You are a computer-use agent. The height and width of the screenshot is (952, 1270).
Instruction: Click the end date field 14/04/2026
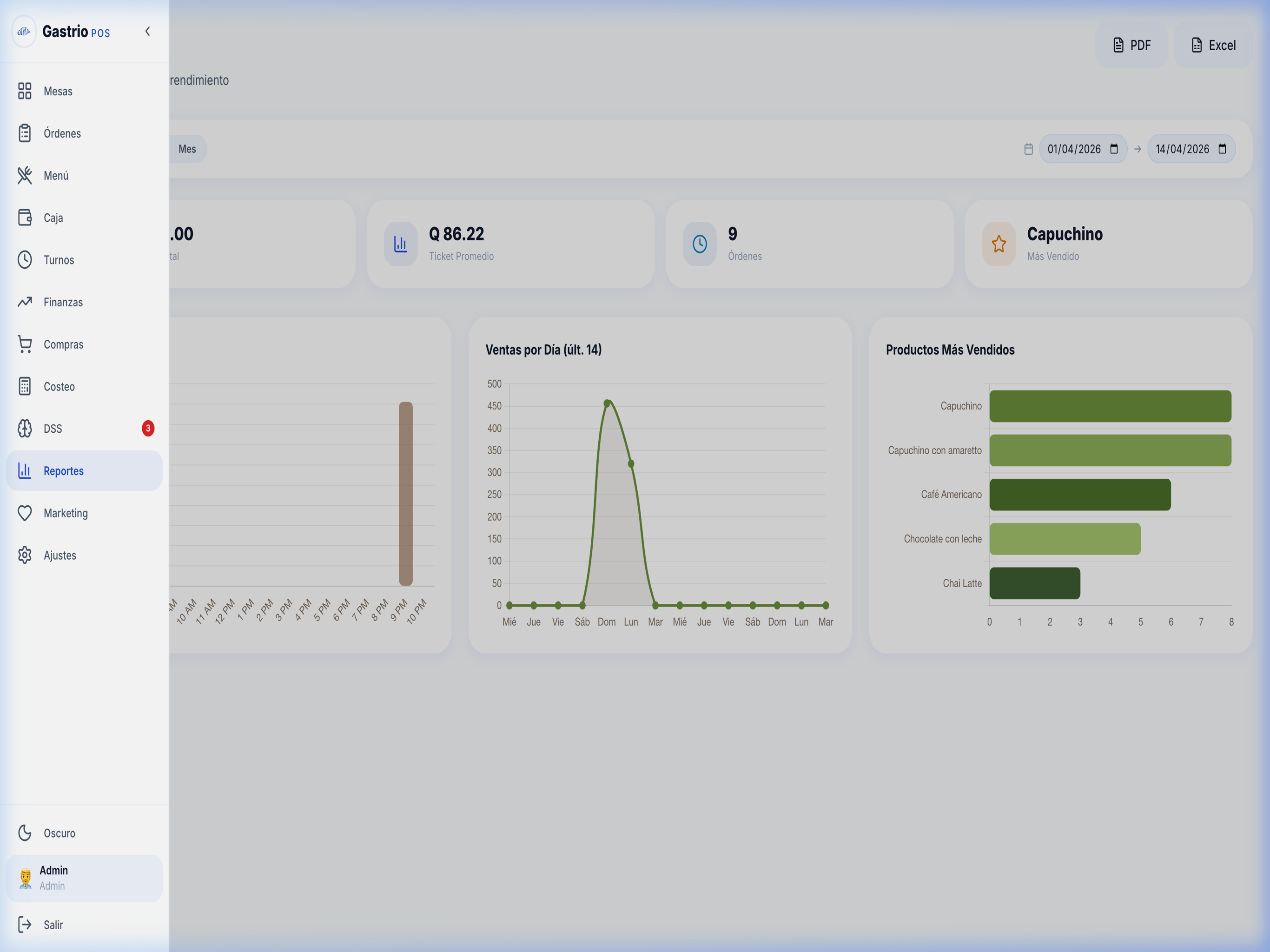click(x=1191, y=149)
